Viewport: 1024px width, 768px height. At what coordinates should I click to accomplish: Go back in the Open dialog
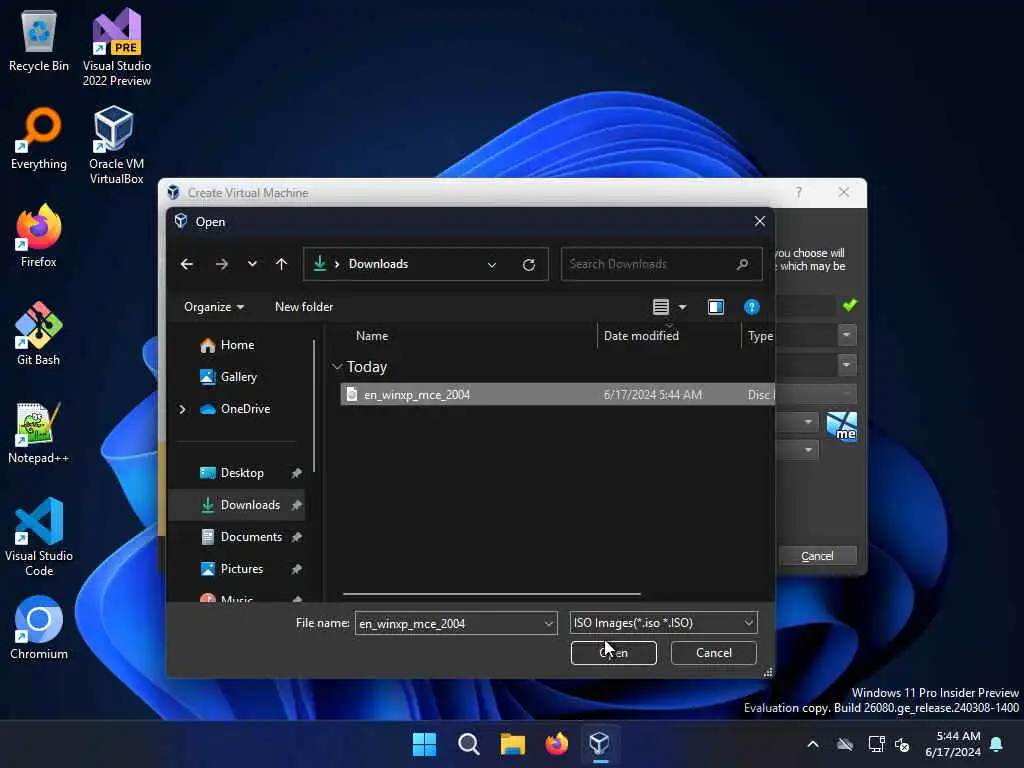click(x=187, y=264)
